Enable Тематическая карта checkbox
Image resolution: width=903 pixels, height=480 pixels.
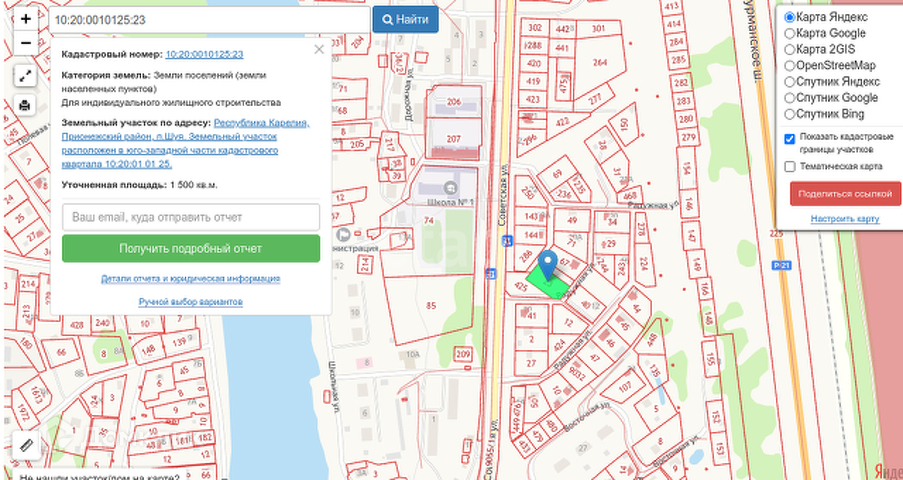click(x=790, y=167)
